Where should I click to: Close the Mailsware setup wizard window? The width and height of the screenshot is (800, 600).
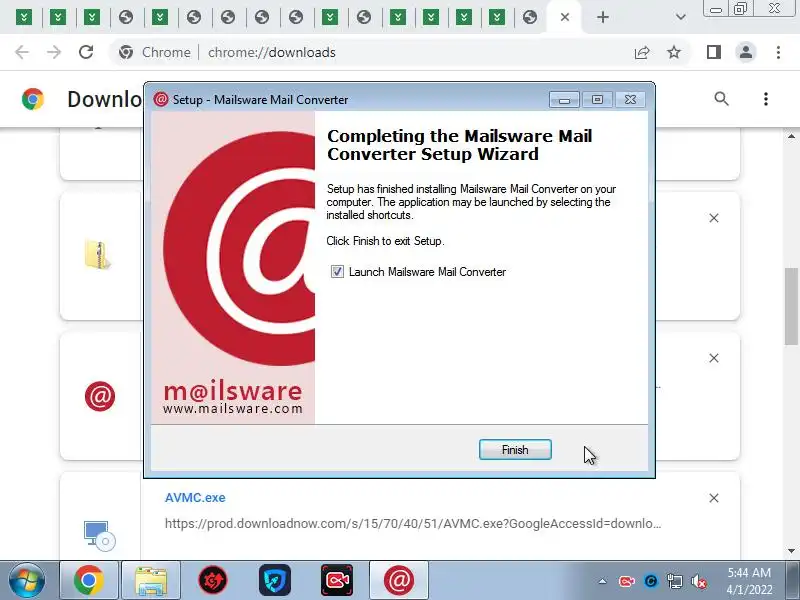pyautogui.click(x=631, y=100)
